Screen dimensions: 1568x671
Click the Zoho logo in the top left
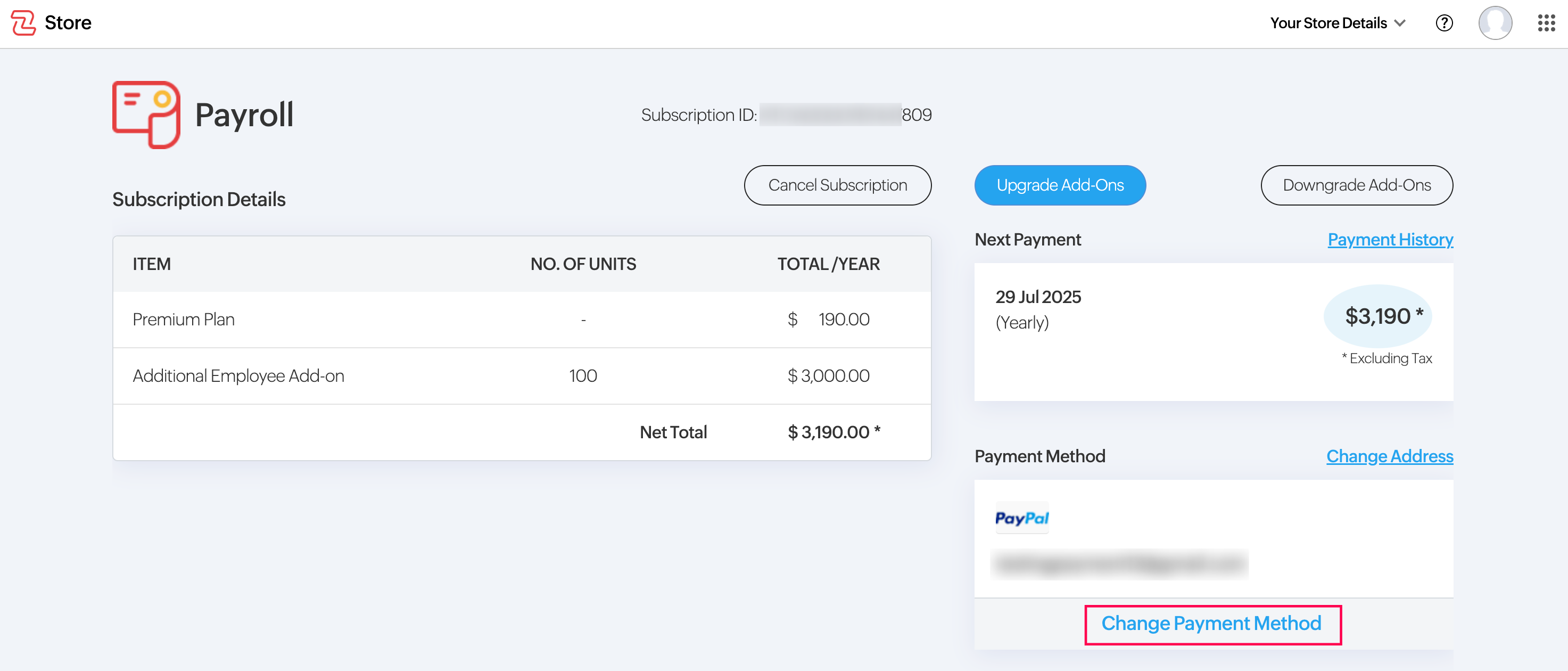(22, 22)
